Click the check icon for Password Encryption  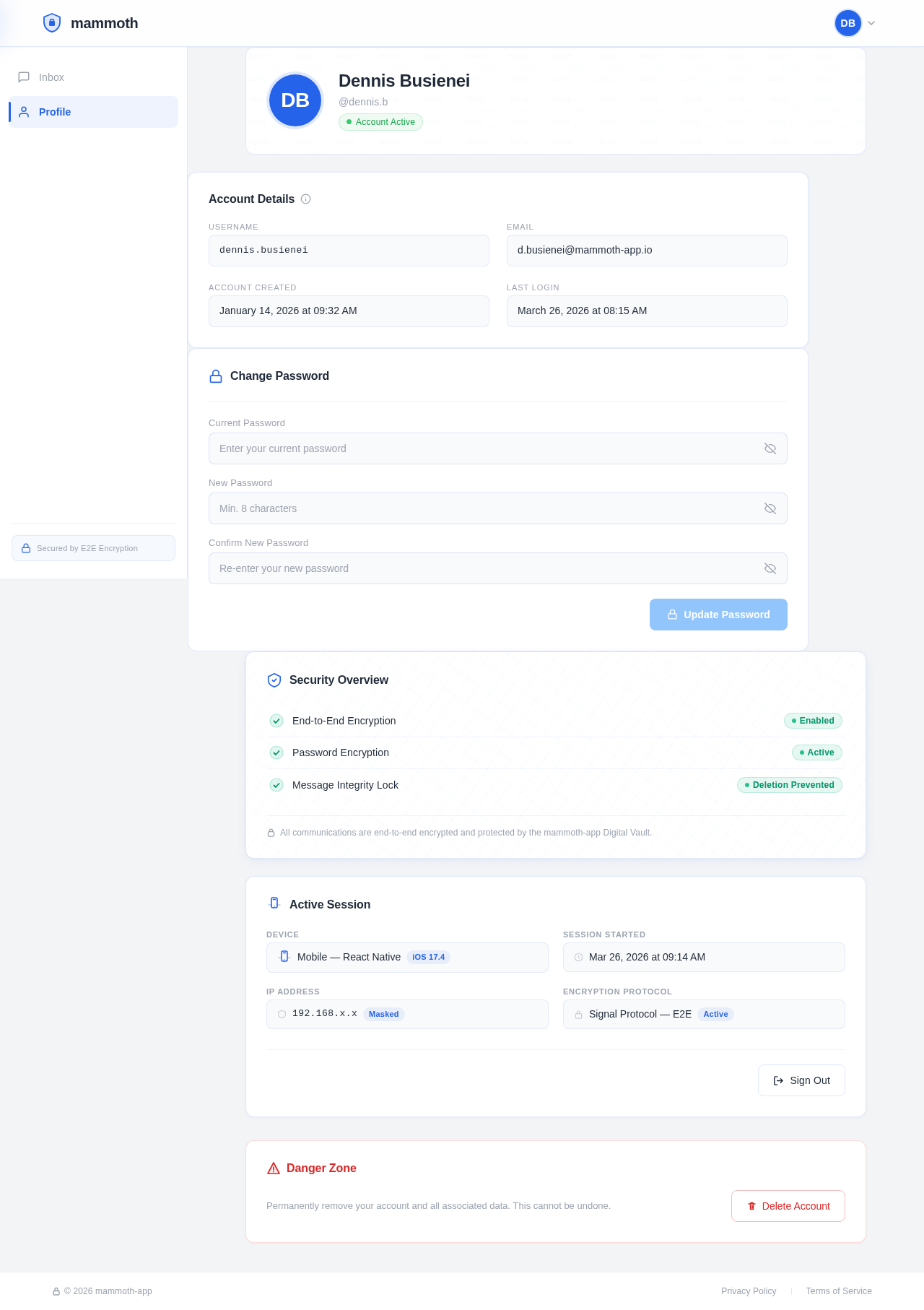[276, 752]
